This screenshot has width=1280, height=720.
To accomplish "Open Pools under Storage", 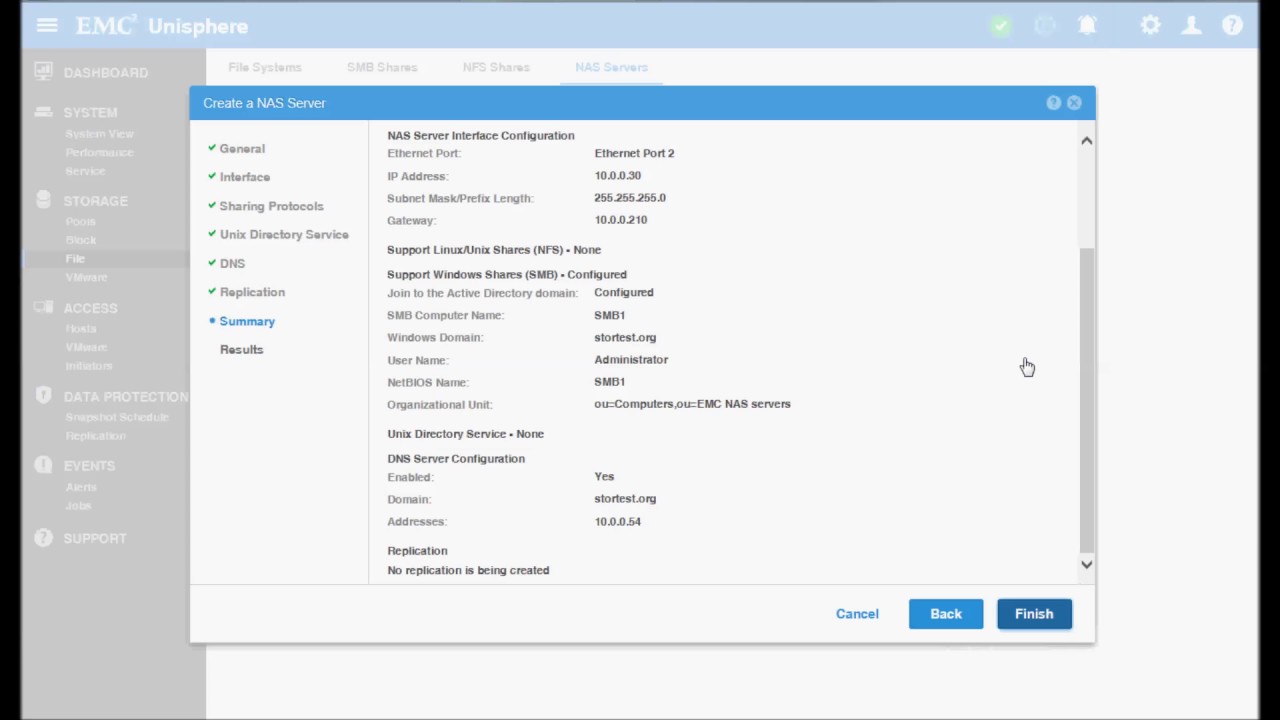I will pos(81,221).
